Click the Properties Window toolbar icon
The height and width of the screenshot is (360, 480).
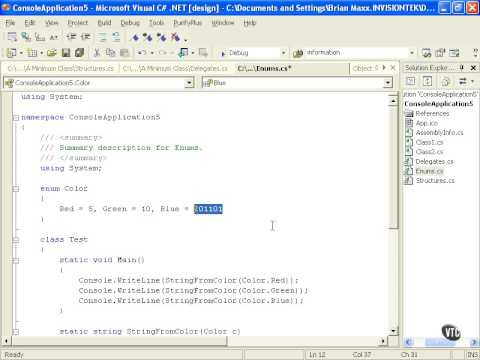(440, 53)
